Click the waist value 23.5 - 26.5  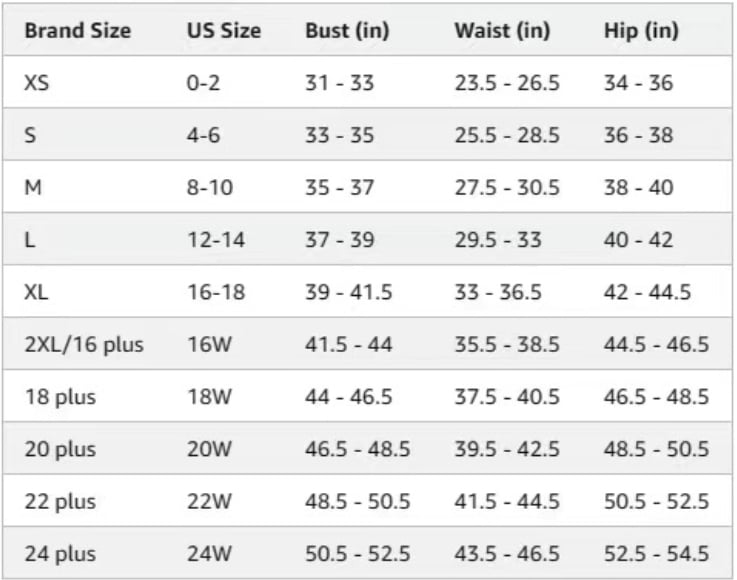tap(507, 83)
